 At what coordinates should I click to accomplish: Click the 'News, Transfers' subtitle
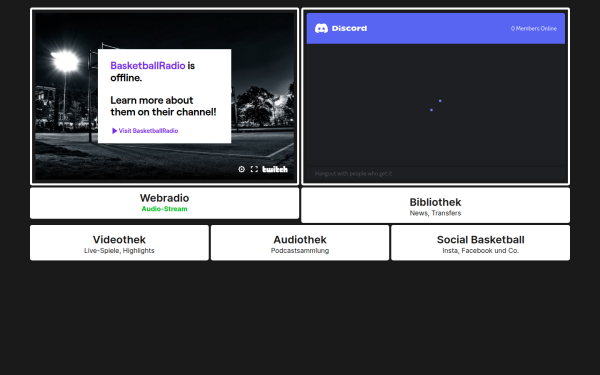(435, 213)
